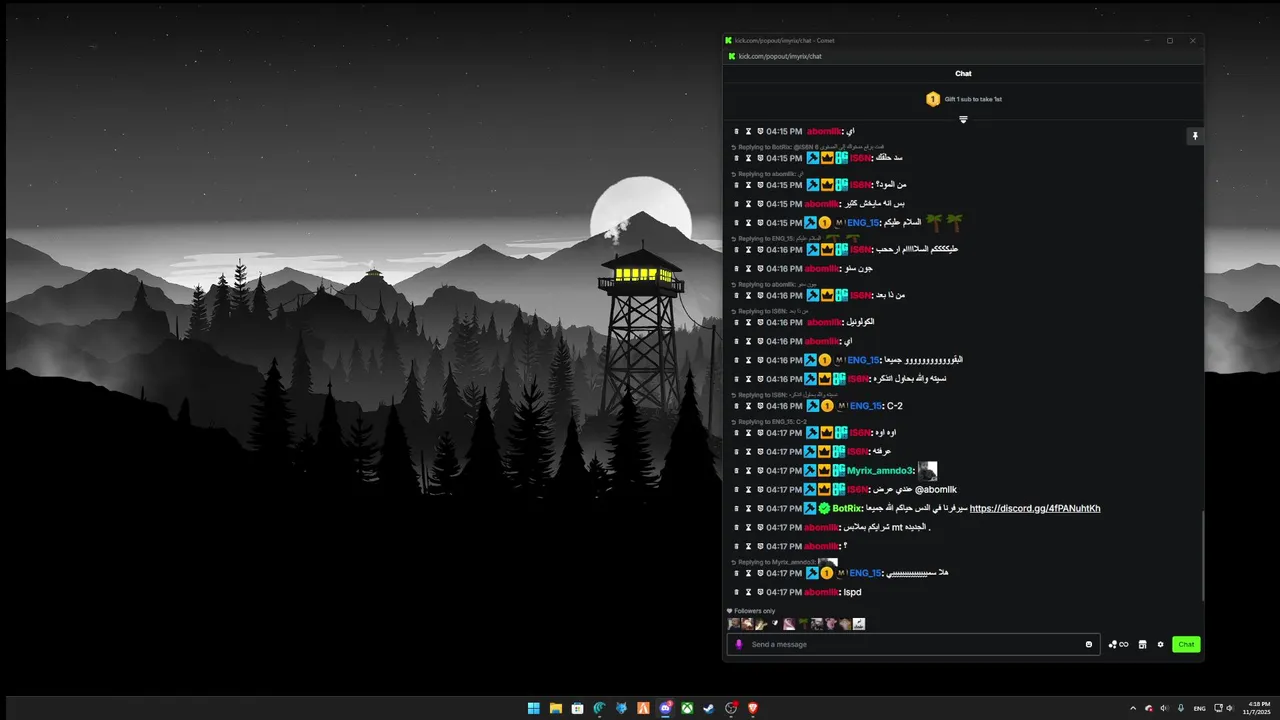
Task: Select the last quick emote in the row
Action: [x=859, y=624]
